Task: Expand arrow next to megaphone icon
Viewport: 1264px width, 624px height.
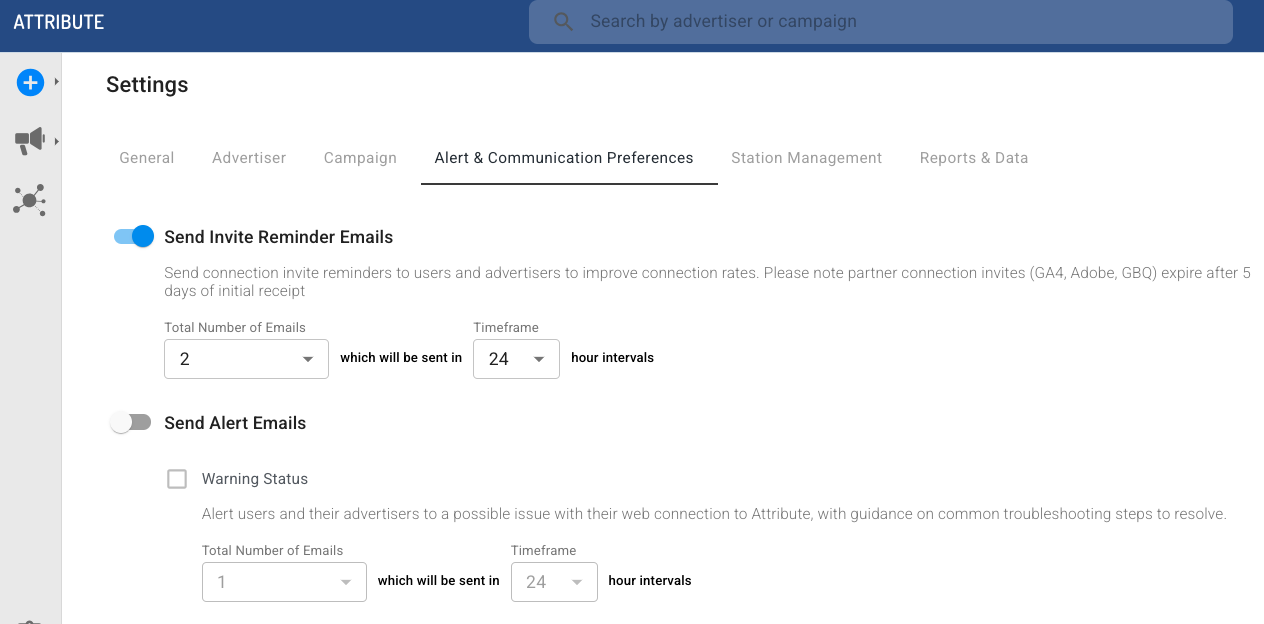Action: click(x=57, y=142)
